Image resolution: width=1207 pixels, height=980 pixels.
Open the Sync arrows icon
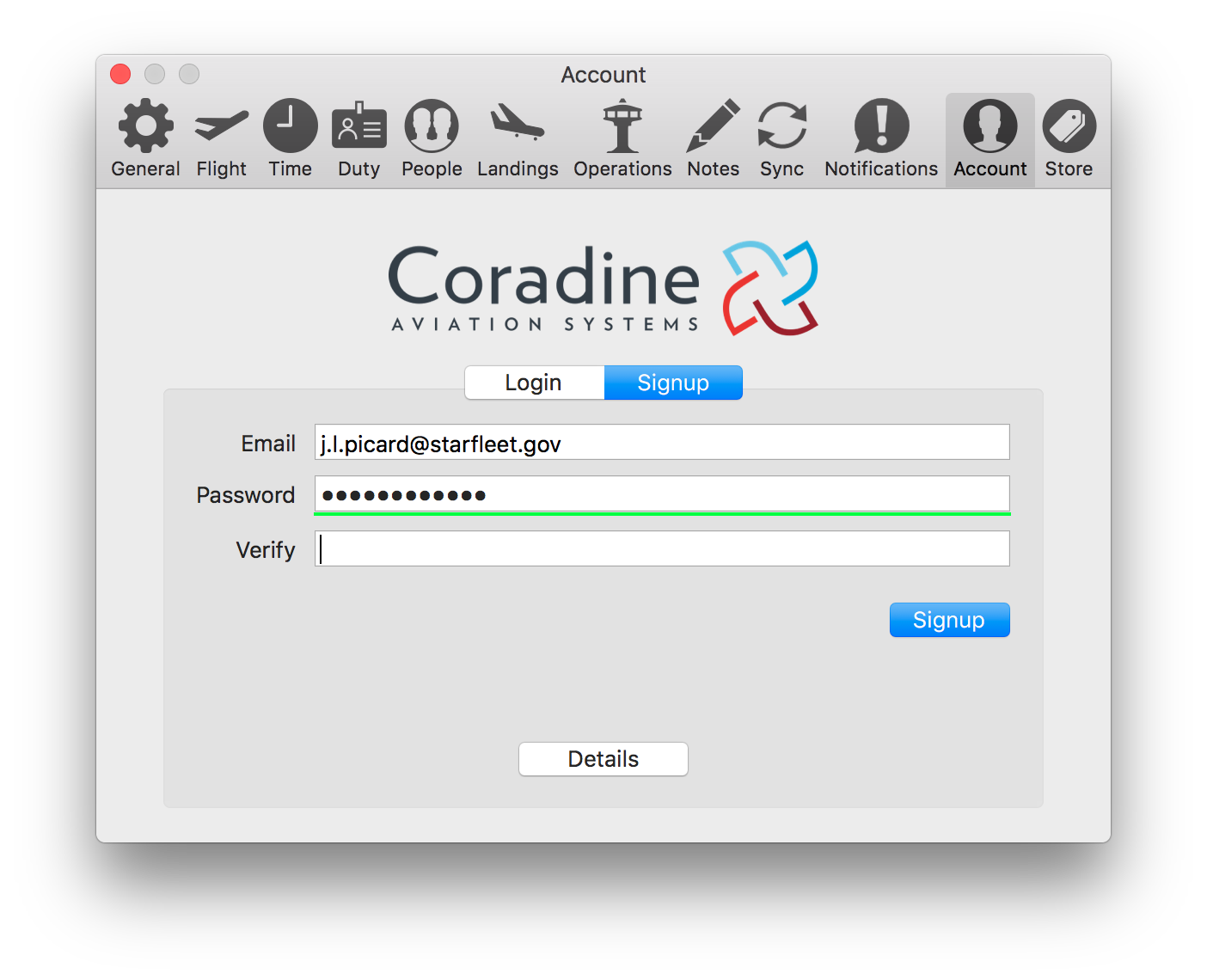pyautogui.click(x=781, y=126)
